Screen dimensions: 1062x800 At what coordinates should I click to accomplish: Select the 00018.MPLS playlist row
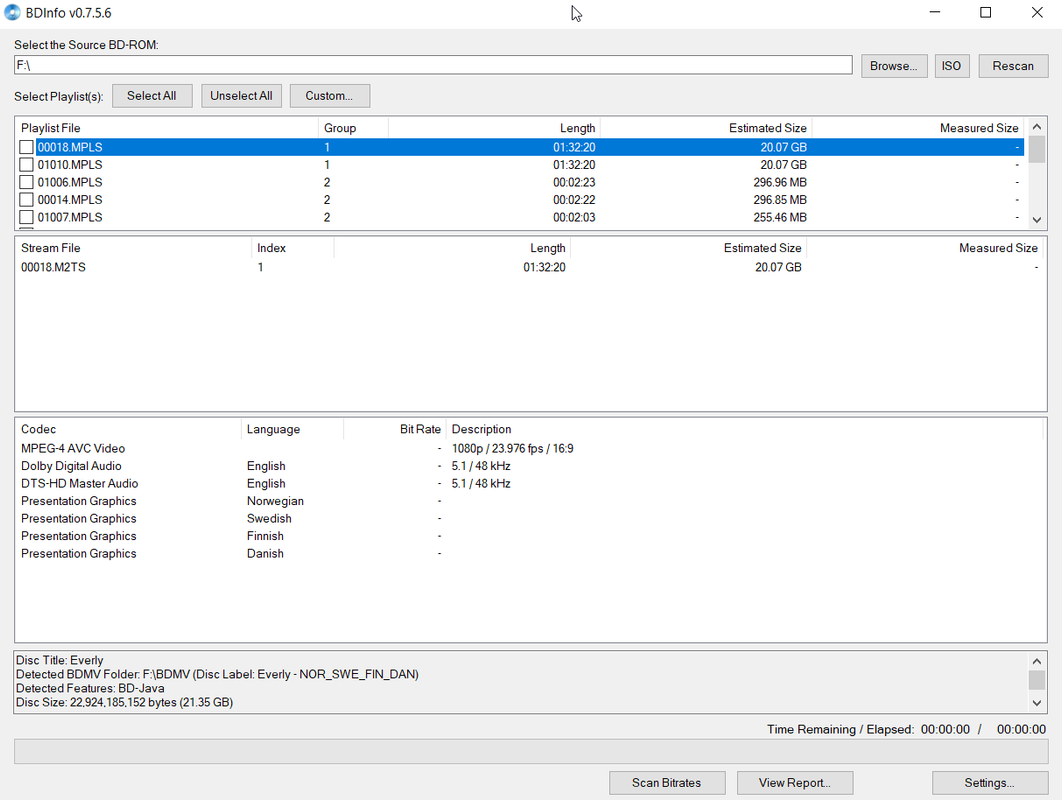click(520, 147)
